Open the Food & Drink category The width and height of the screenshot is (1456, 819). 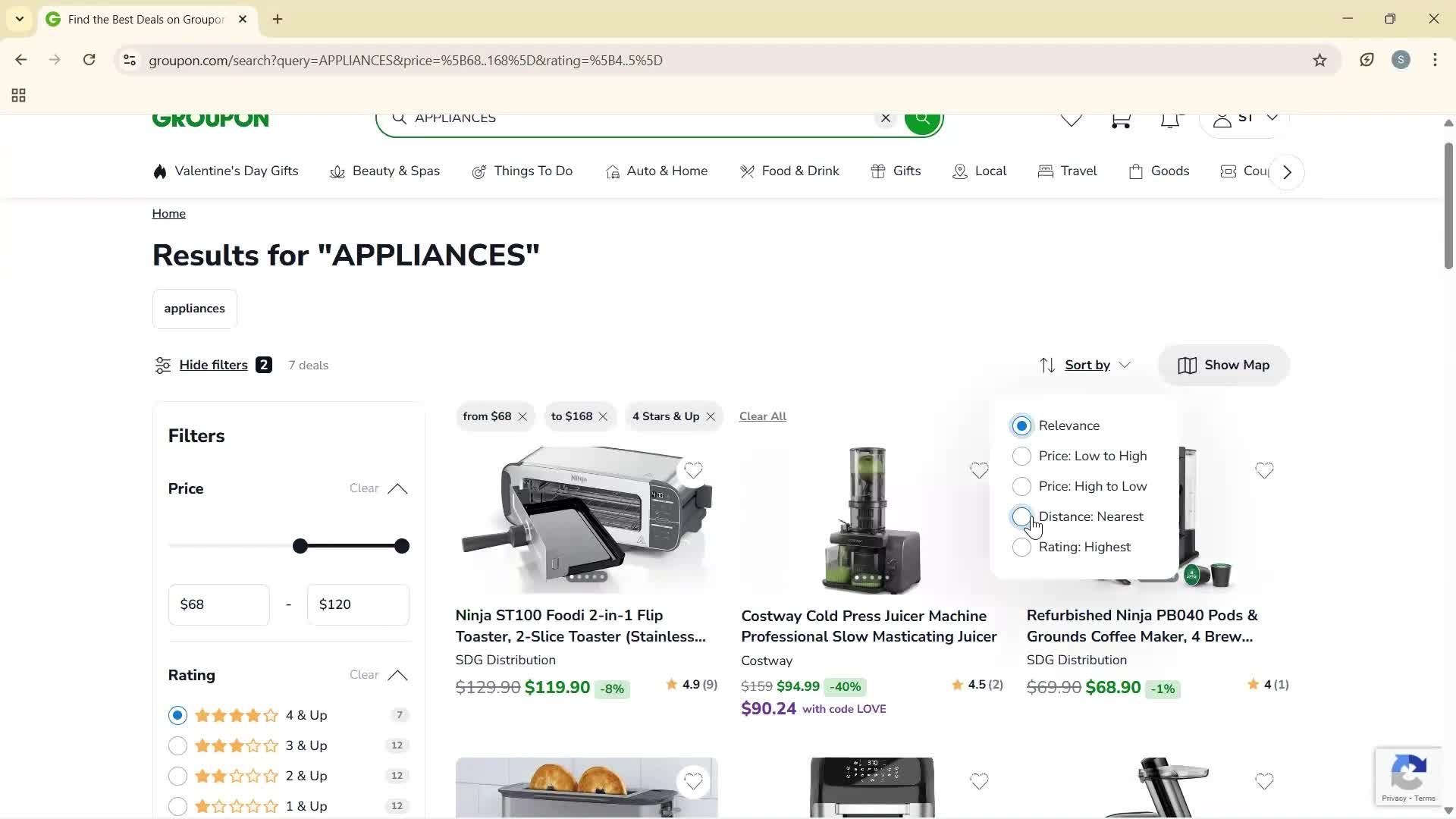coord(800,171)
